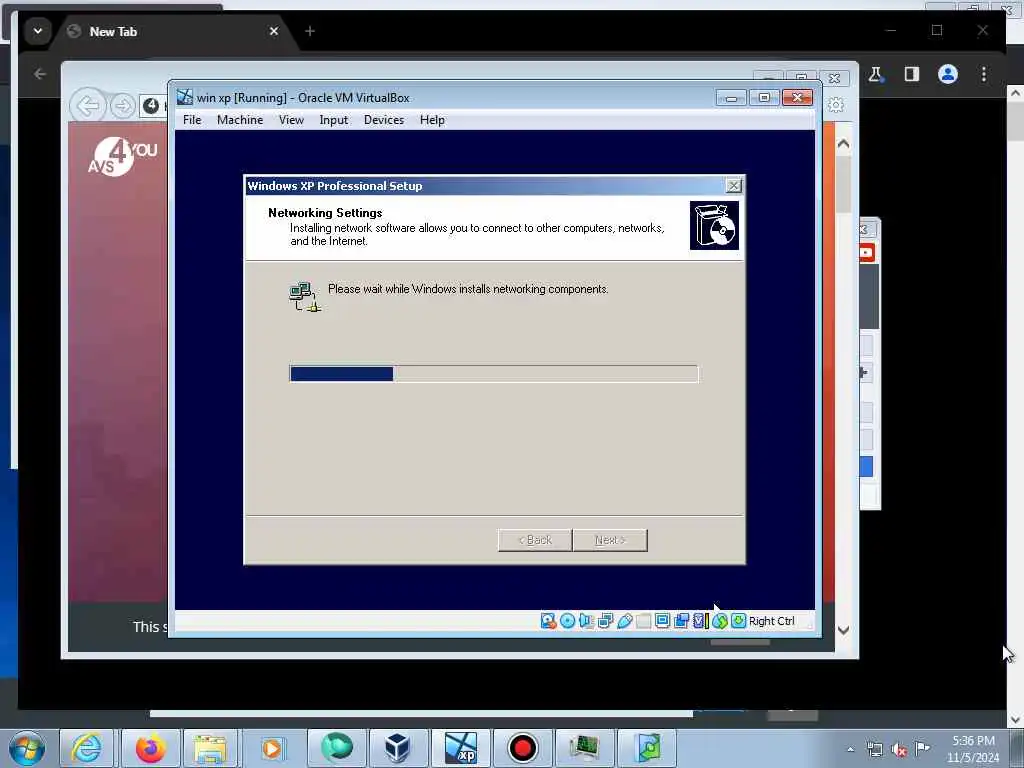
Task: Click the mouse integration status icon
Action: [x=720, y=621]
